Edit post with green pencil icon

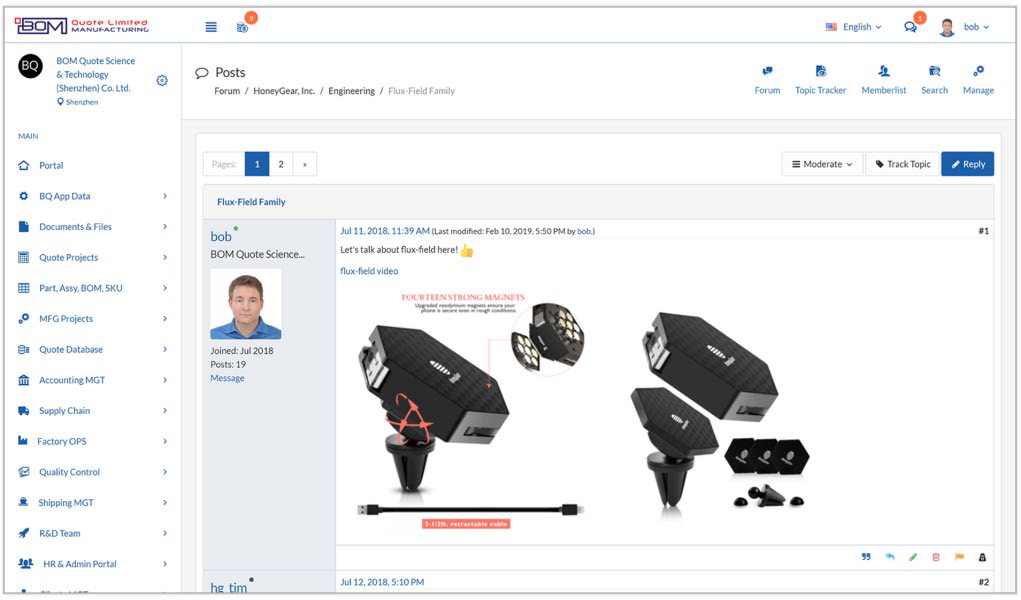click(913, 557)
